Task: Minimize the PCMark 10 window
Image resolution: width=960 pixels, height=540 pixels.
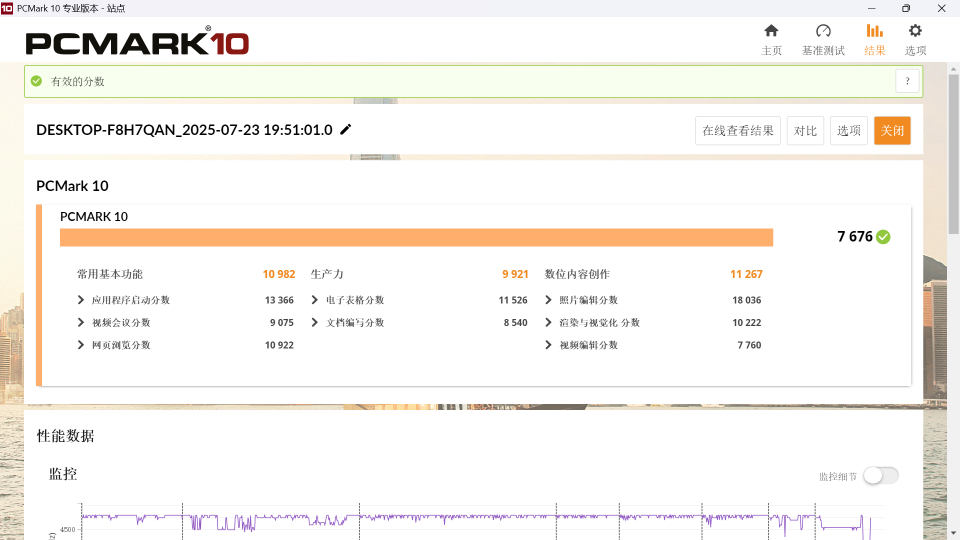Action: [x=871, y=8]
